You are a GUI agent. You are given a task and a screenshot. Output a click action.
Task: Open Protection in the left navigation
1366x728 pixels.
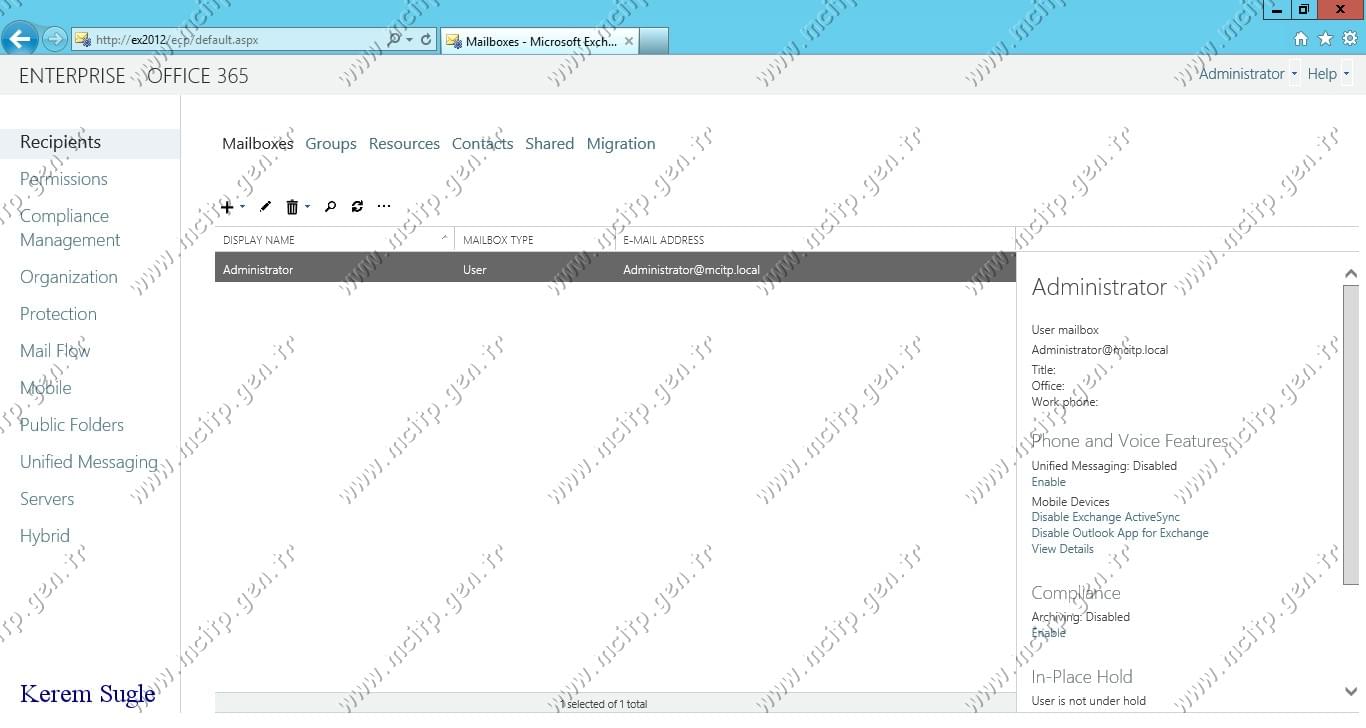click(x=58, y=314)
